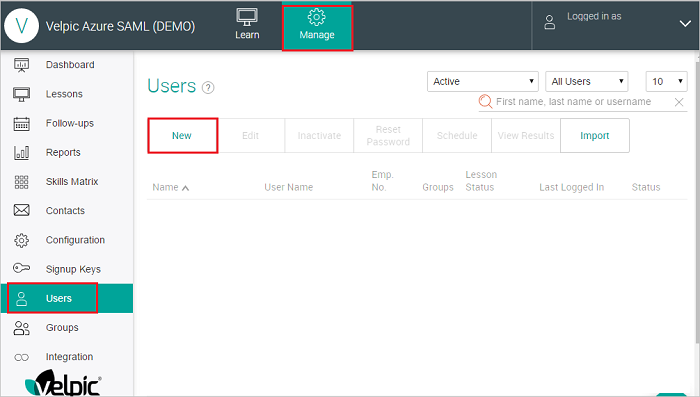The width and height of the screenshot is (700, 397).
Task: Click the user search input field
Action: pos(583,102)
